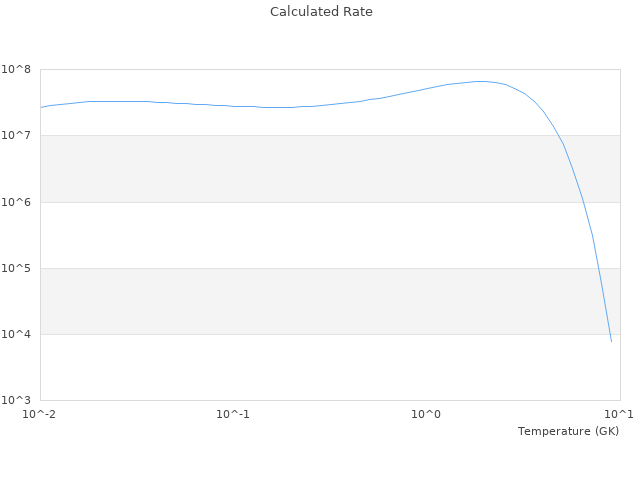Click the bottom end of the blue curve
This screenshot has height=480, width=640.
pyautogui.click(x=611, y=341)
